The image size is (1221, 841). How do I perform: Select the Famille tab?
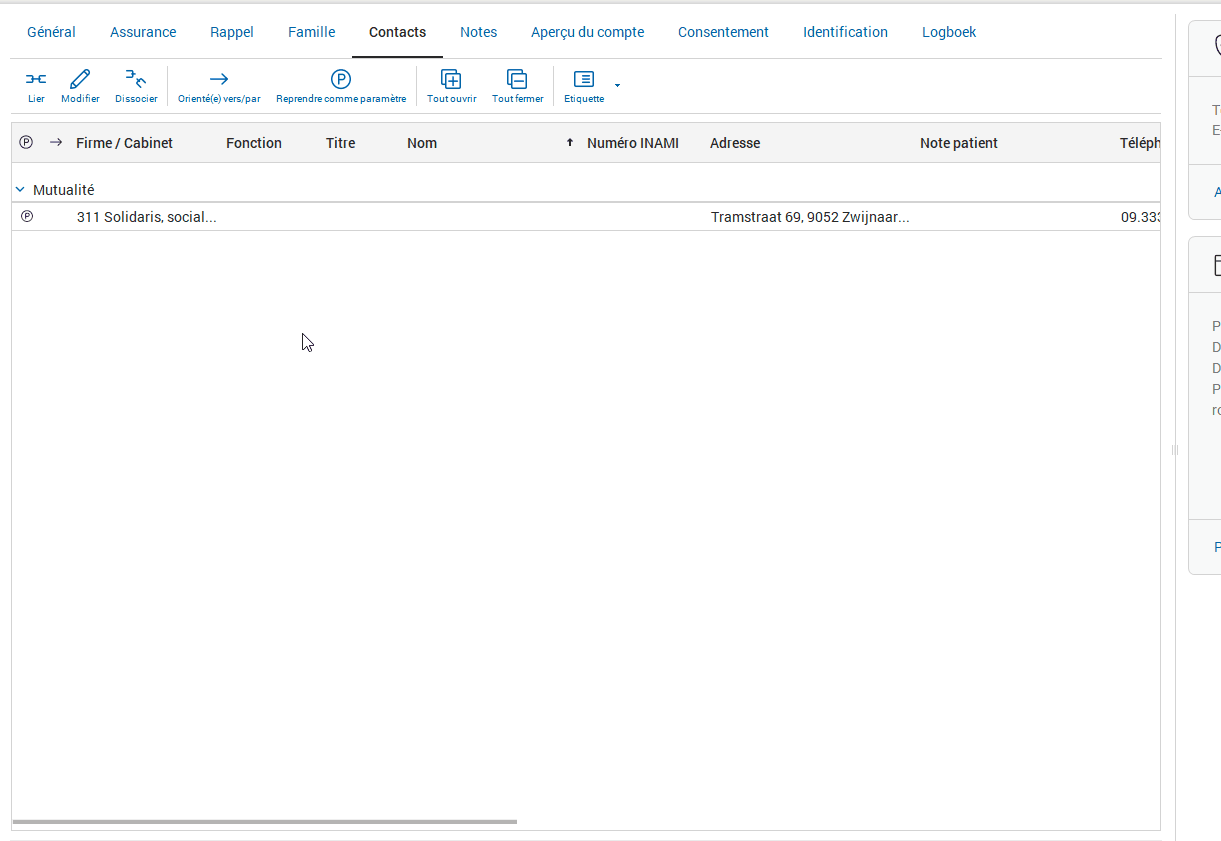tap(312, 32)
